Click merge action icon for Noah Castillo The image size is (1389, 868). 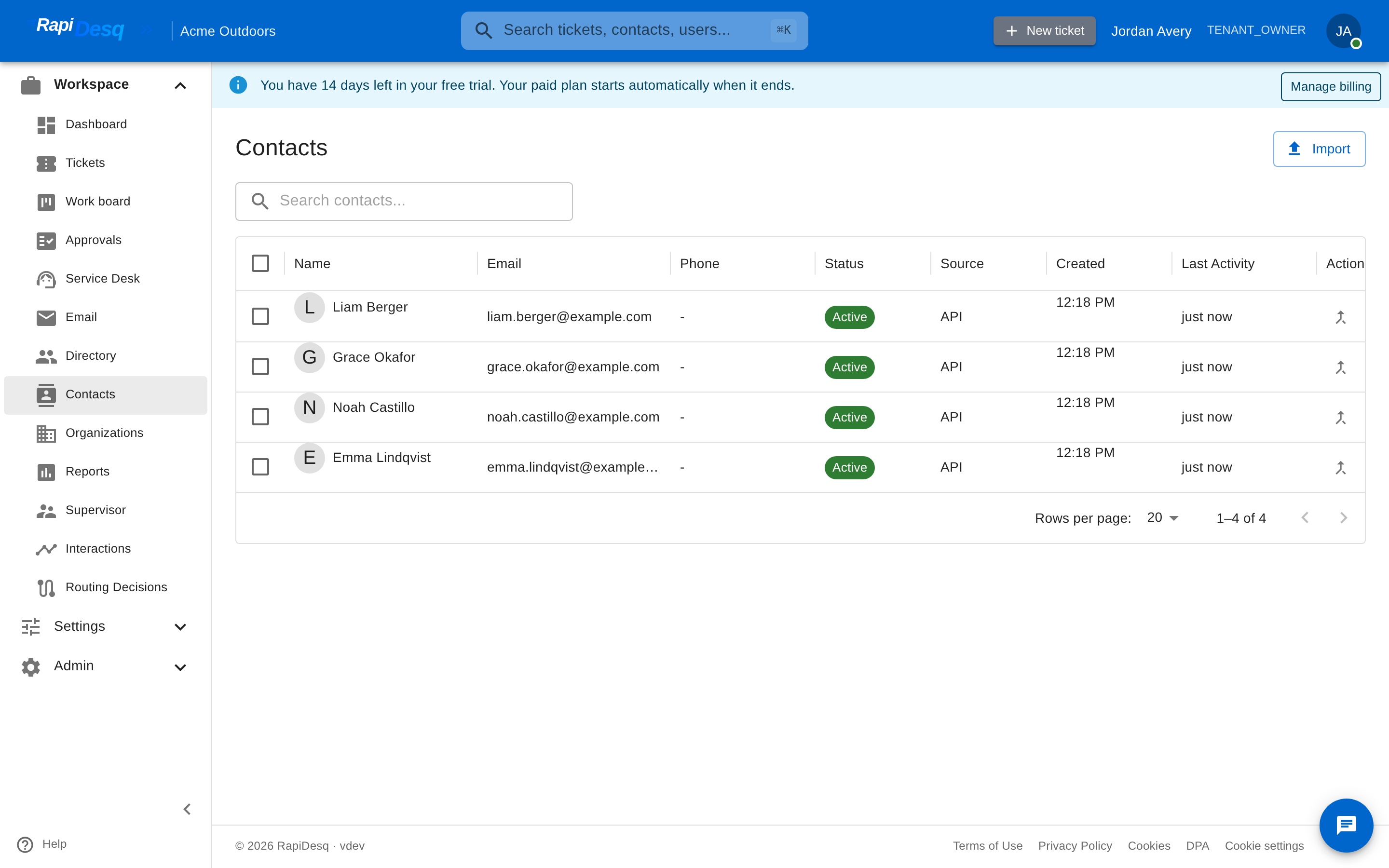[x=1340, y=417]
